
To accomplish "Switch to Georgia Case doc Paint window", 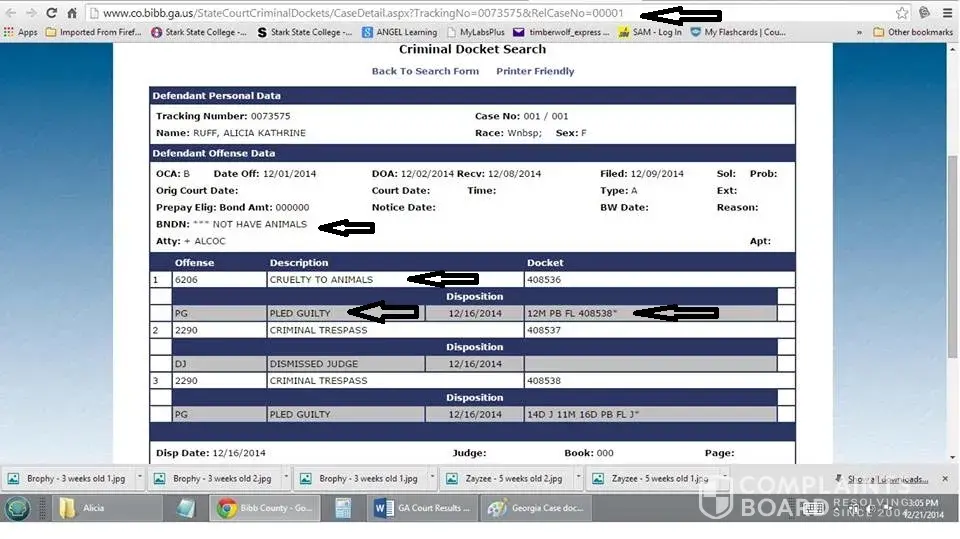I will click(536, 508).
